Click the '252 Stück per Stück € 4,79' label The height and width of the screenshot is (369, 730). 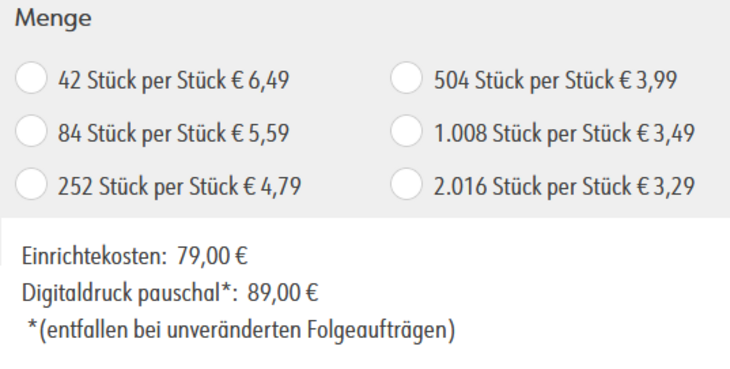(x=180, y=187)
